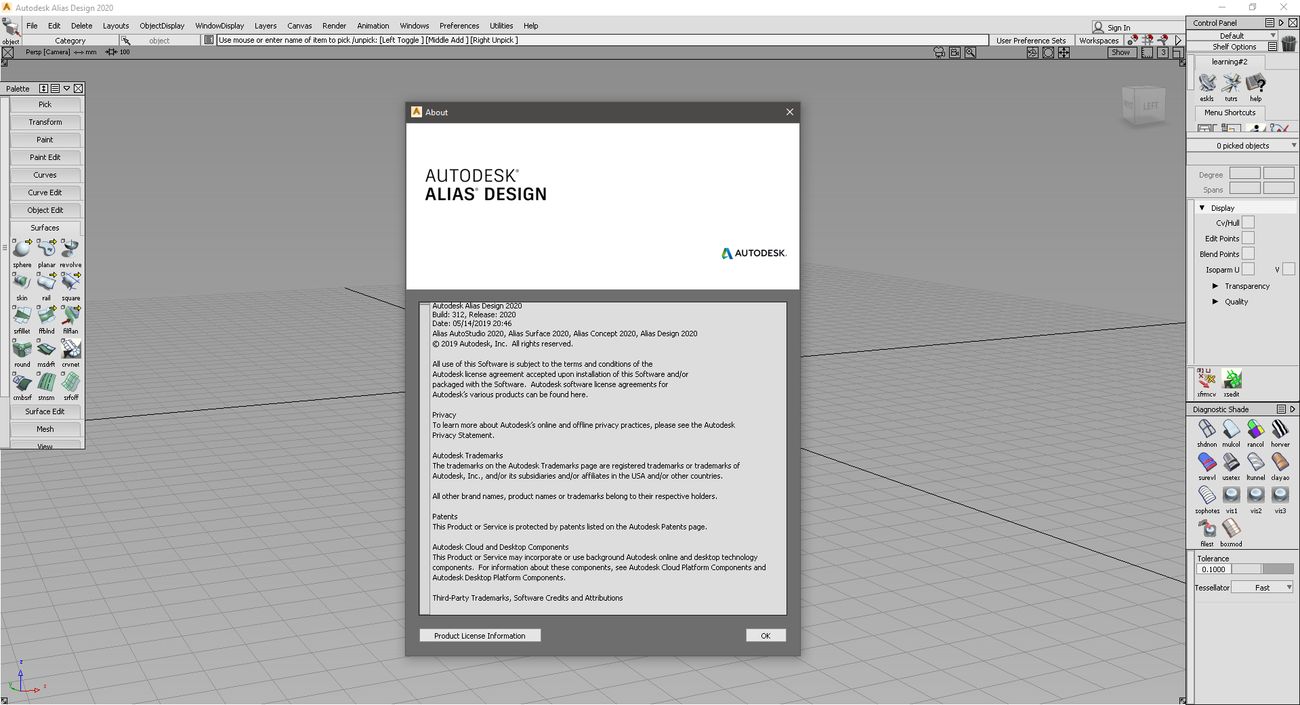Select the revolve surface tool
This screenshot has height=705, width=1300.
coord(70,246)
